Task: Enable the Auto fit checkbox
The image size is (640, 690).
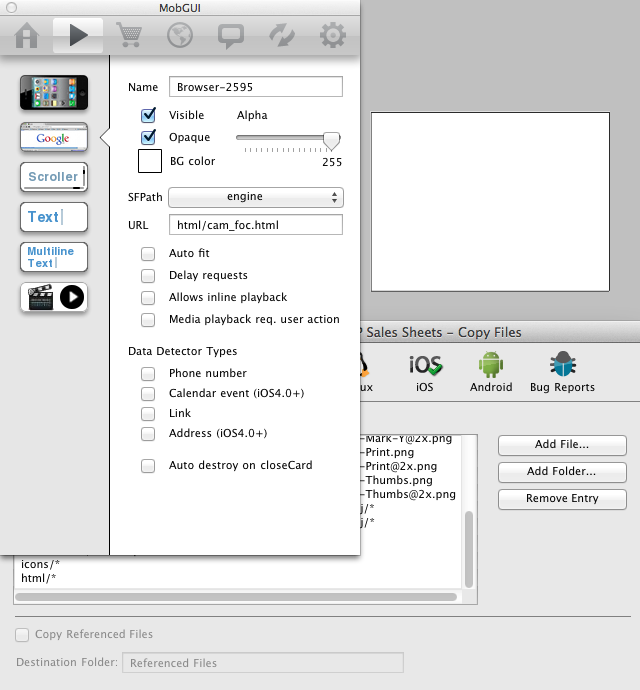Action: tap(148, 253)
